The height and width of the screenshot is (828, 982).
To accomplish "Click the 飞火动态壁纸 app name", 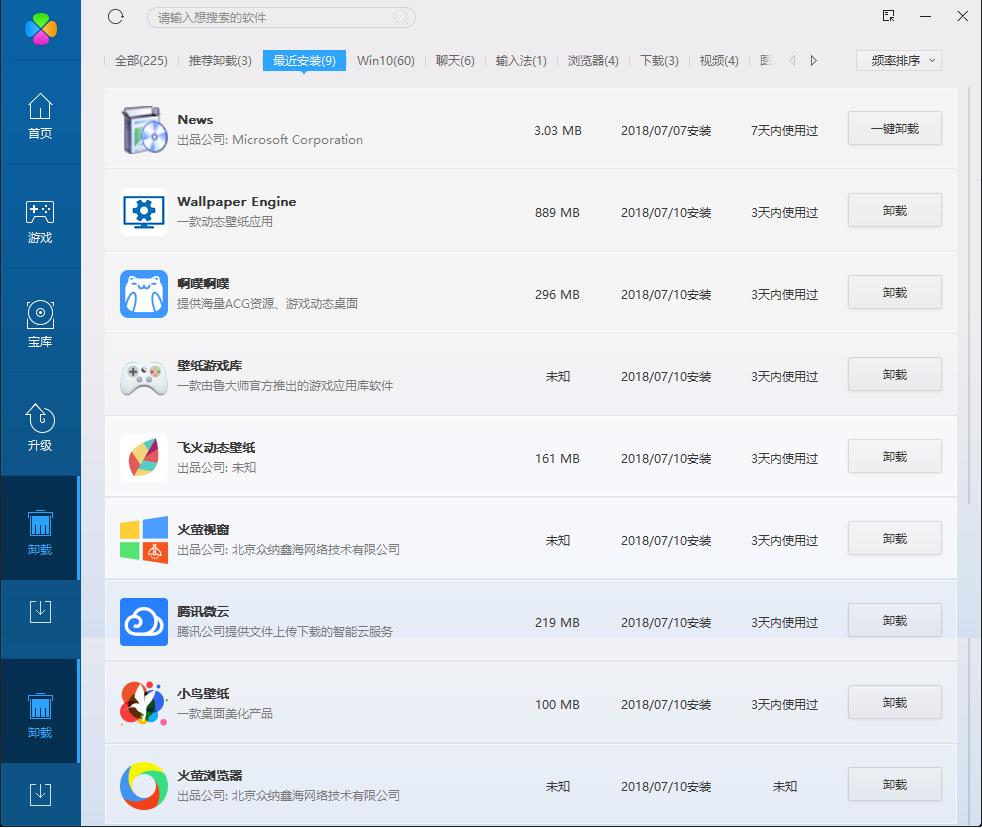I will tap(217, 448).
